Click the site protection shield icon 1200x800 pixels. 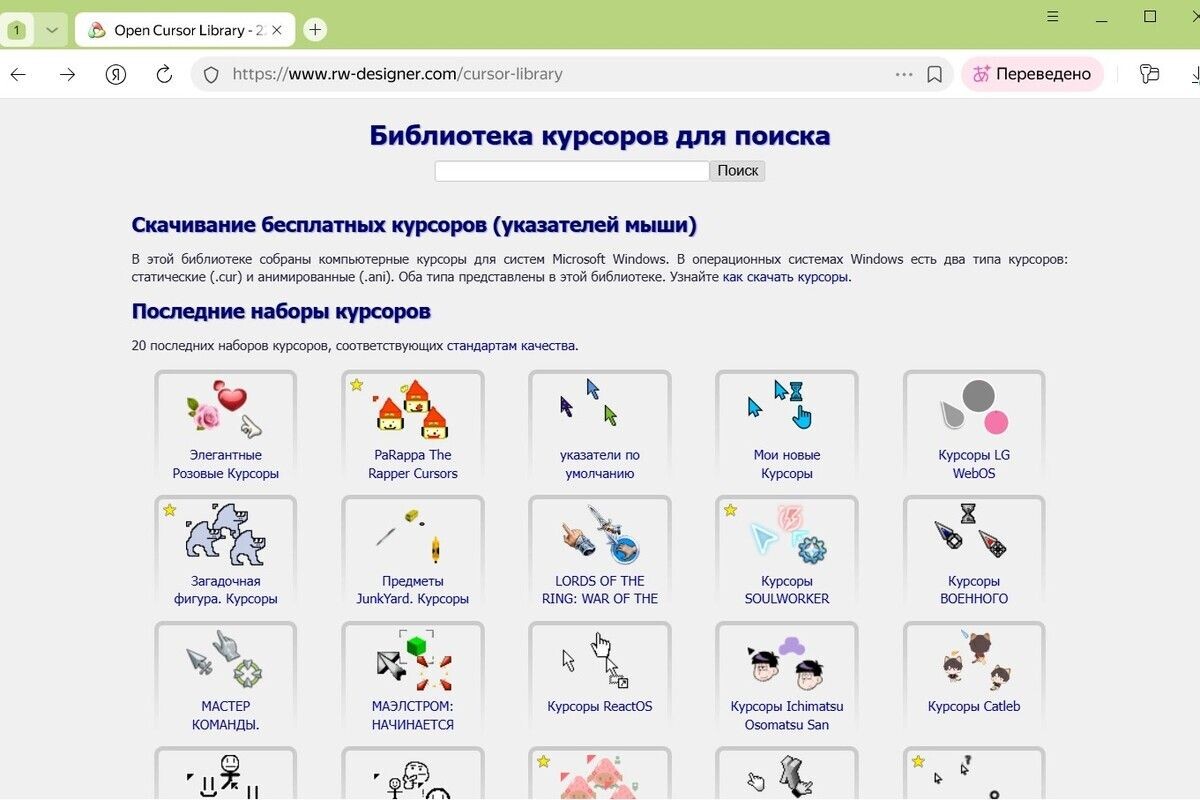coord(211,74)
